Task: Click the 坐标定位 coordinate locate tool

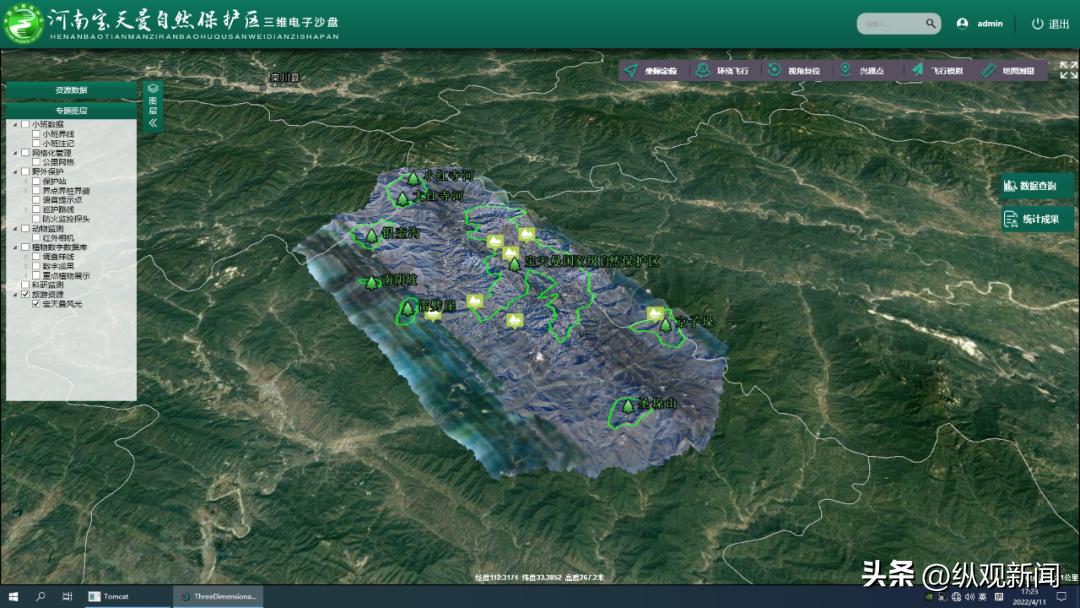Action: [650, 71]
